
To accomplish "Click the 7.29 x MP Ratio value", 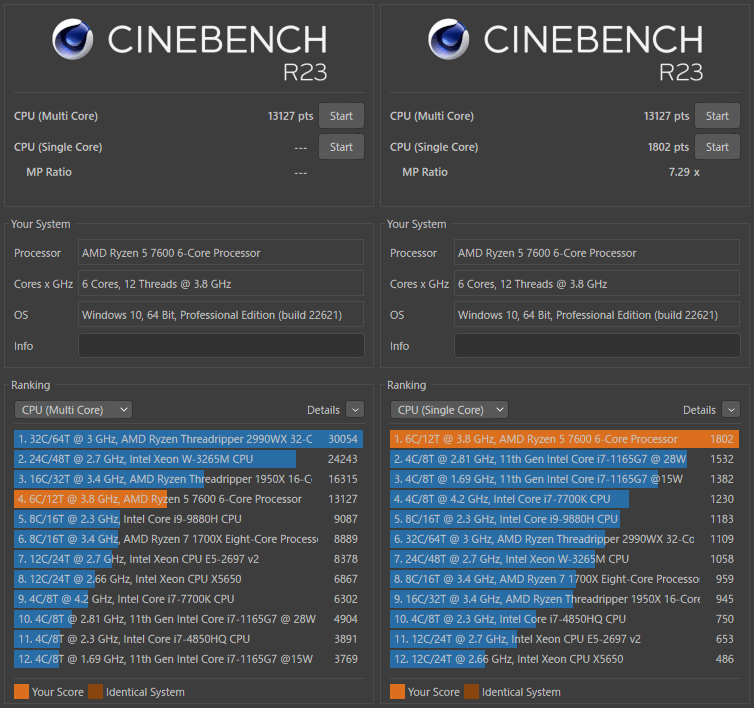I will point(684,172).
